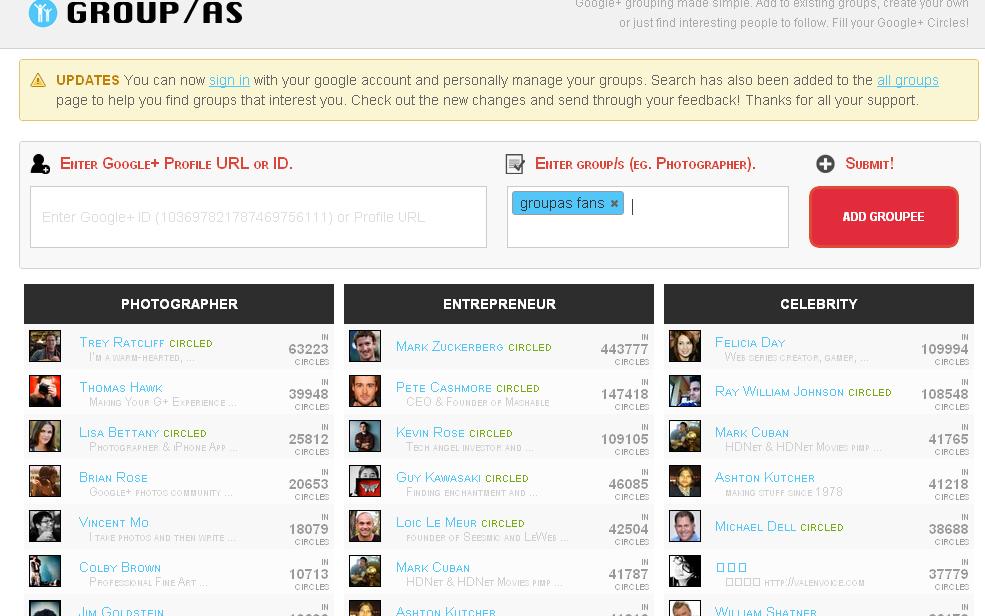Click the Group/As logo icon
Screen dimensions: 985x616
click(43, 13)
